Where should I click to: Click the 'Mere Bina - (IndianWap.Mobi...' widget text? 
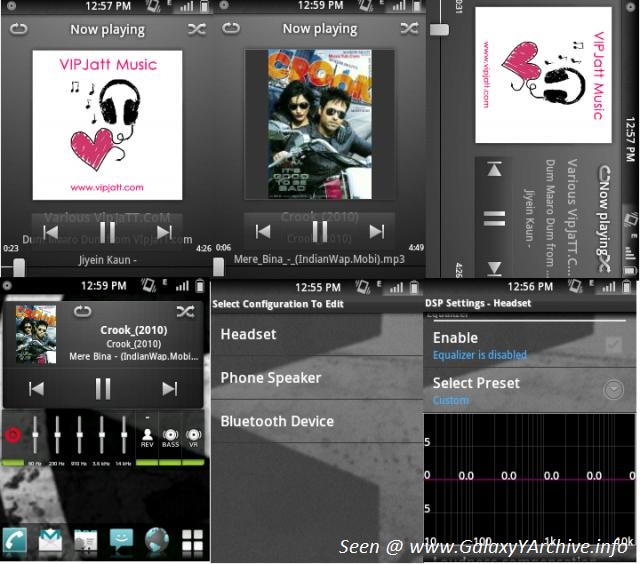[133, 356]
